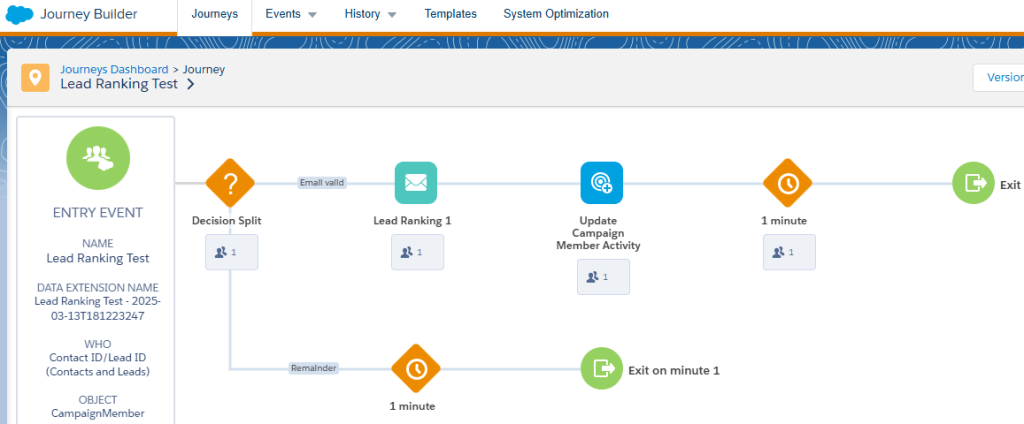Click the orange journey location pin icon
Screen dimensions: 1024x424
pos(36,77)
